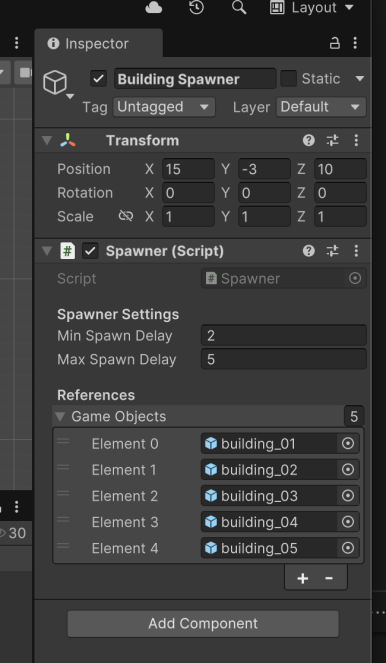Open the Layout menu
Image resolution: width=386 pixels, height=663 pixels.
[312, 8]
